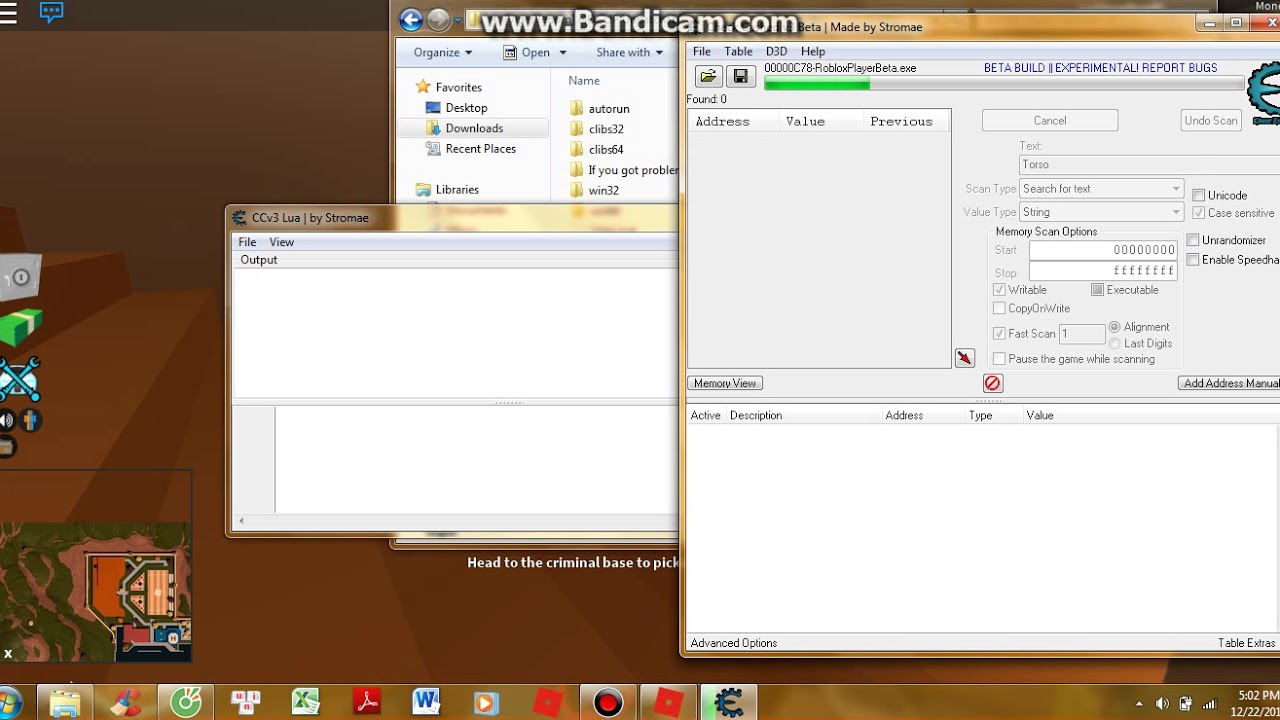The image size is (1280, 720).
Task: Enable the Speedhack checkbox
Action: [1193, 260]
